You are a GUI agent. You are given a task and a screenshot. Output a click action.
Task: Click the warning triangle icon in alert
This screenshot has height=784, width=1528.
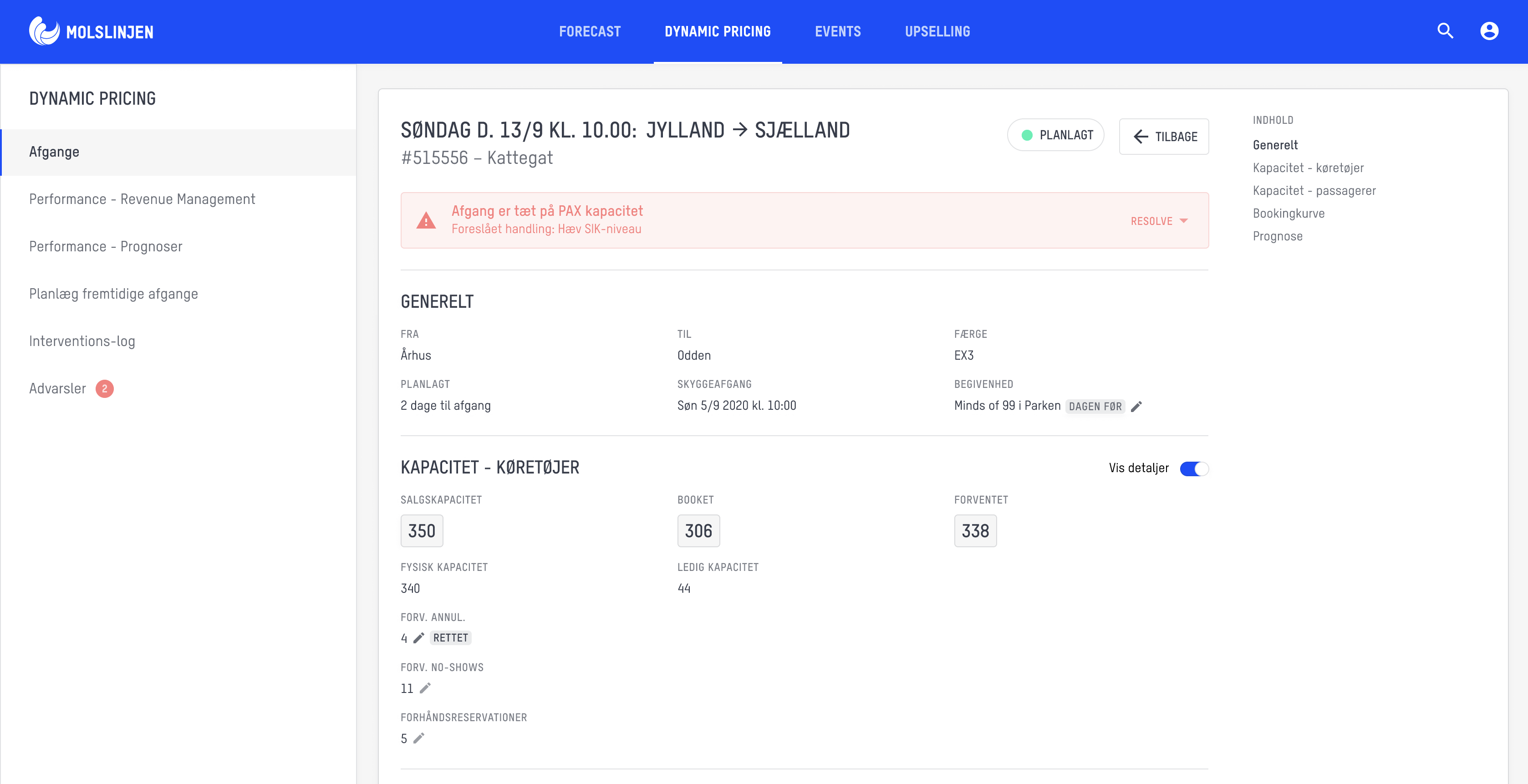(426, 221)
